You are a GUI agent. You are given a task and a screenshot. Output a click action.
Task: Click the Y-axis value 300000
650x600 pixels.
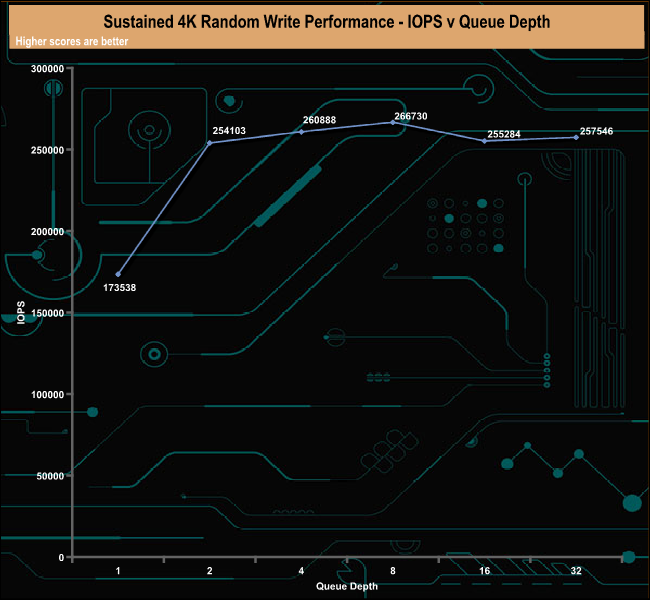[x=47, y=69]
